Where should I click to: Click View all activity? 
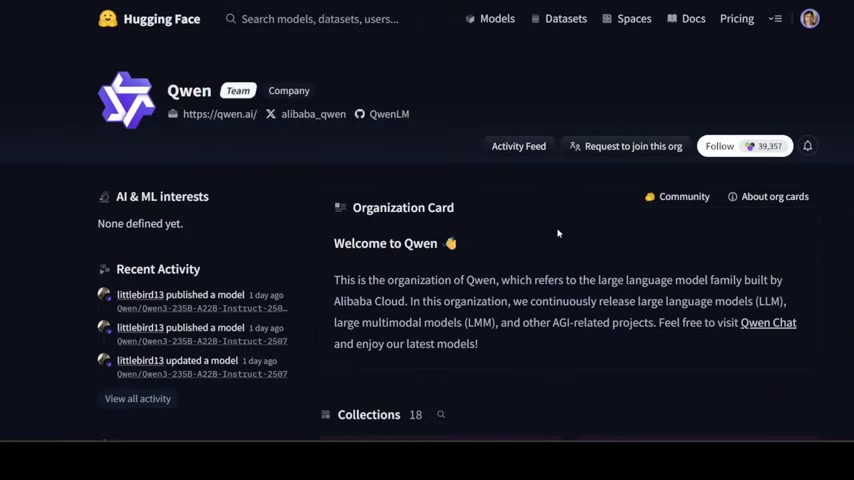(138, 399)
